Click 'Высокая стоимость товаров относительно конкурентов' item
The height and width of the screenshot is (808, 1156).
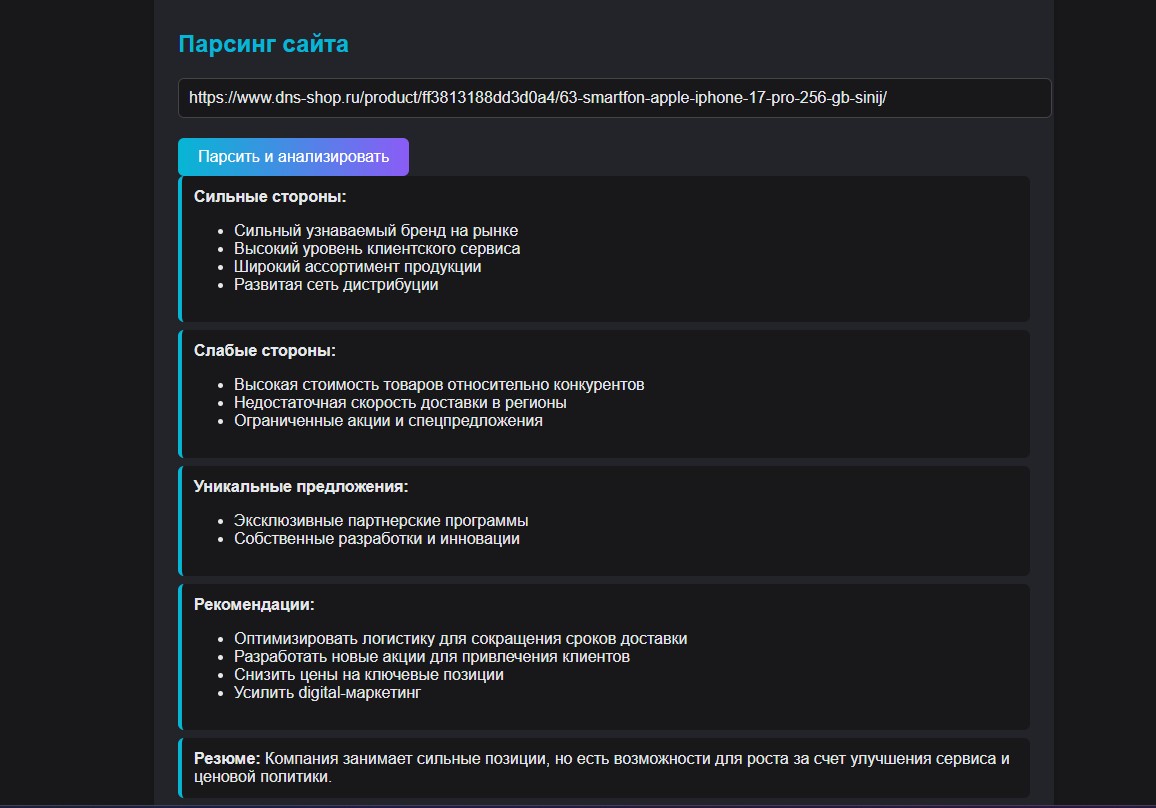pyautogui.click(x=439, y=385)
